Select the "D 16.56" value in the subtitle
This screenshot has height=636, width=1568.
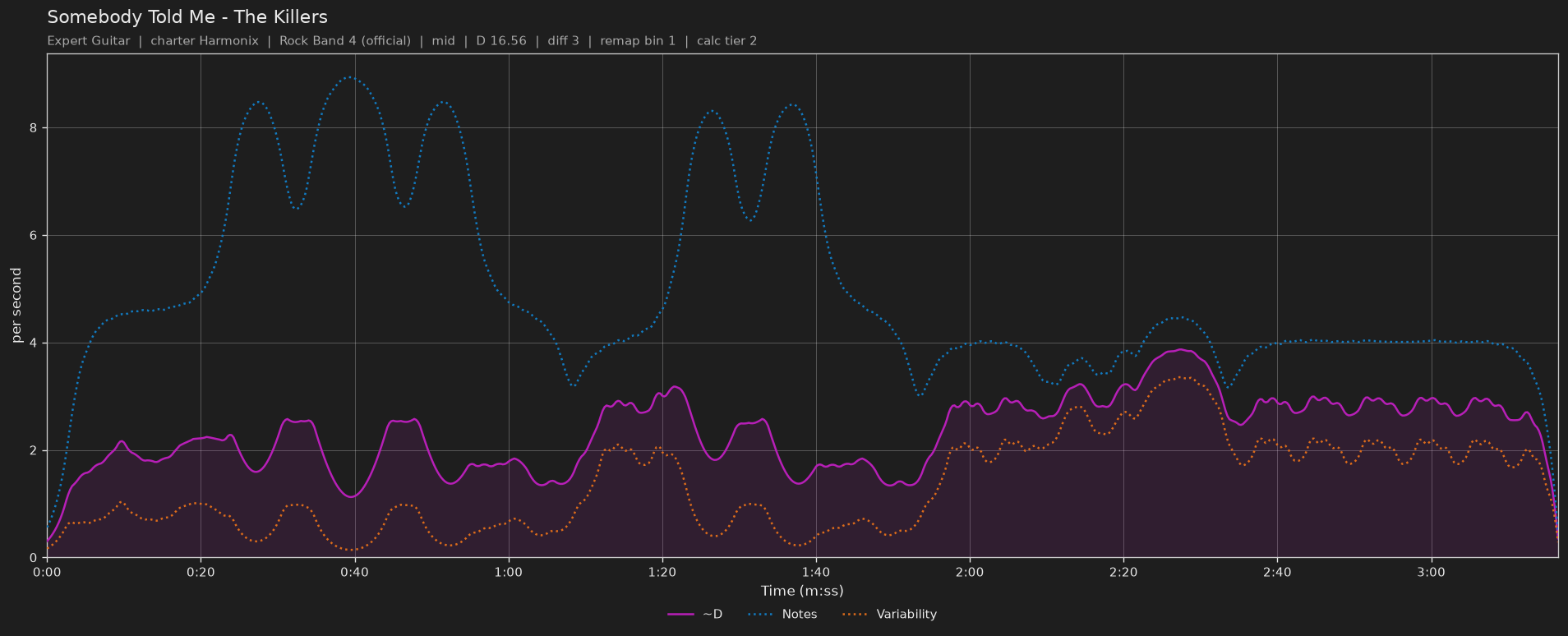pos(501,41)
